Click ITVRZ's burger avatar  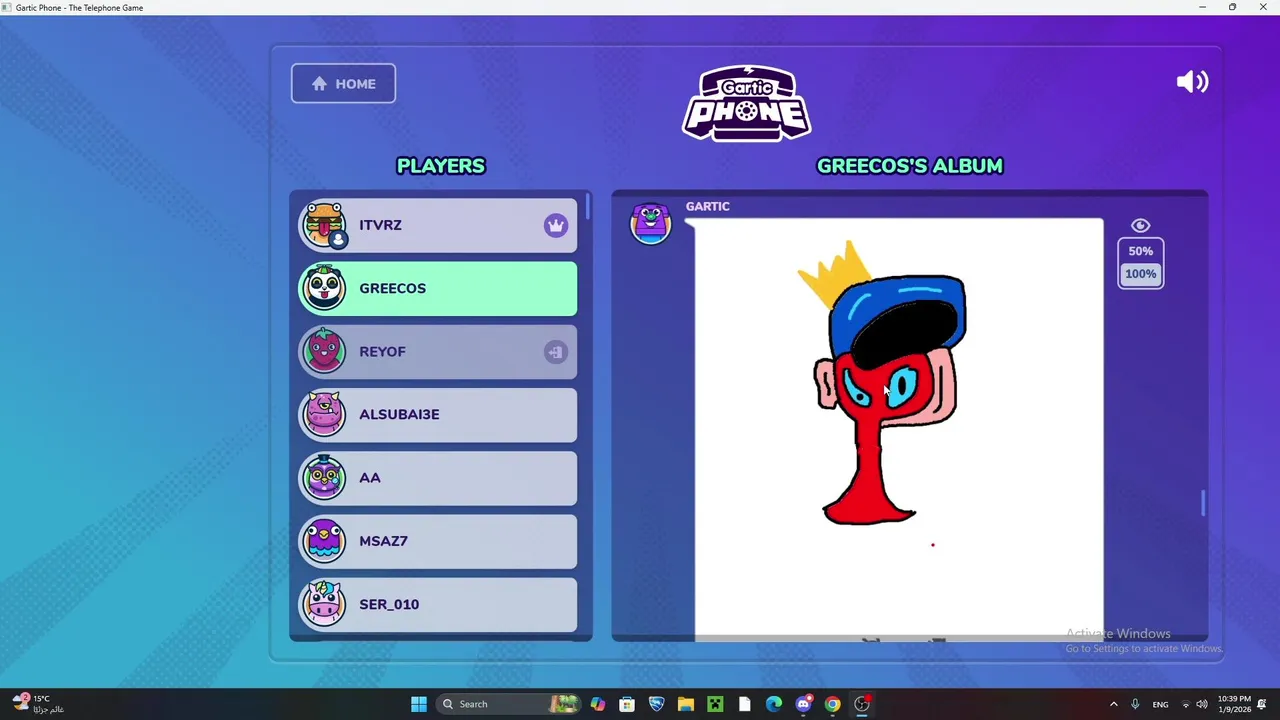point(324,225)
